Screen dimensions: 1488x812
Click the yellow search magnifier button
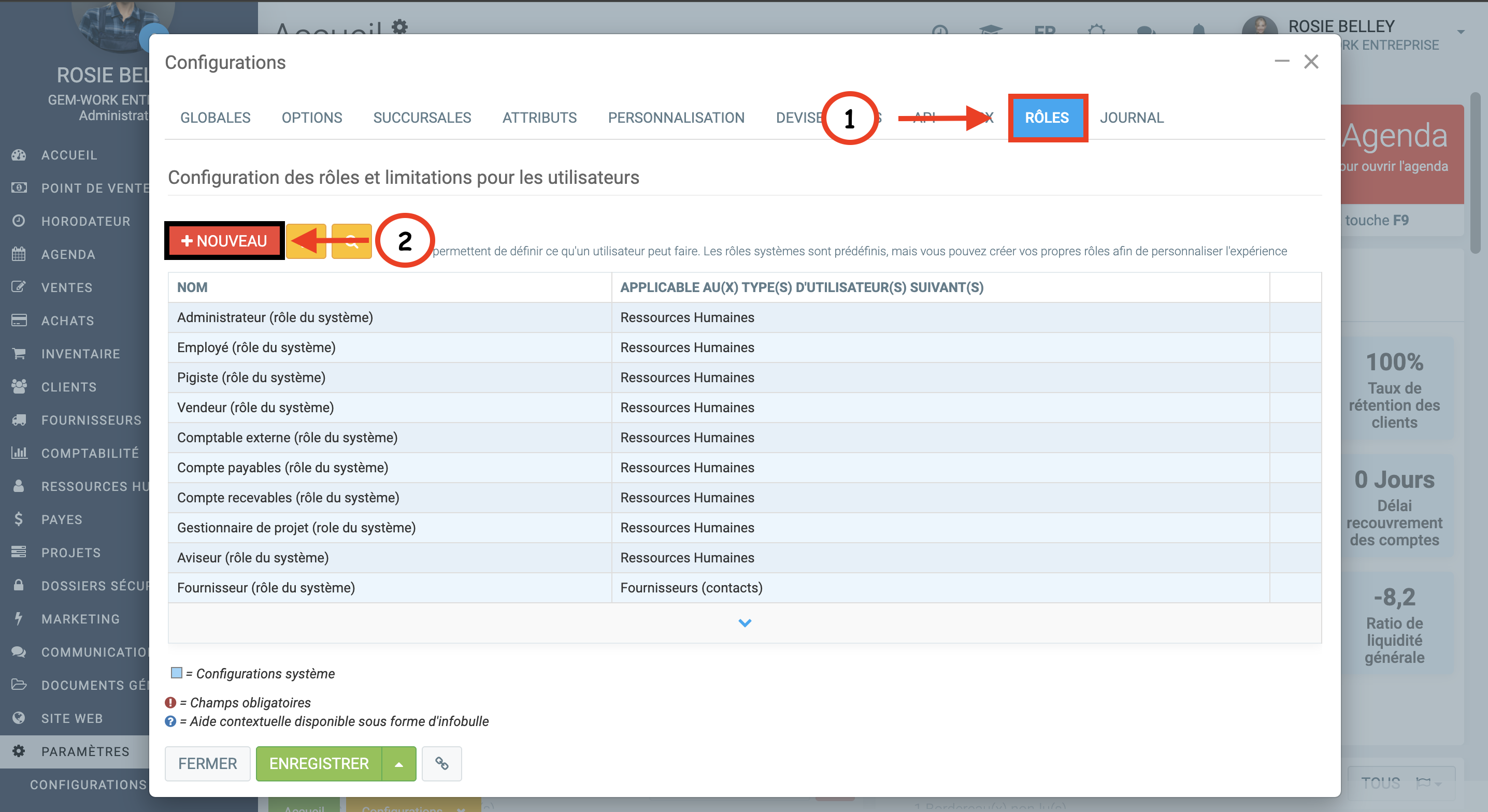351,241
